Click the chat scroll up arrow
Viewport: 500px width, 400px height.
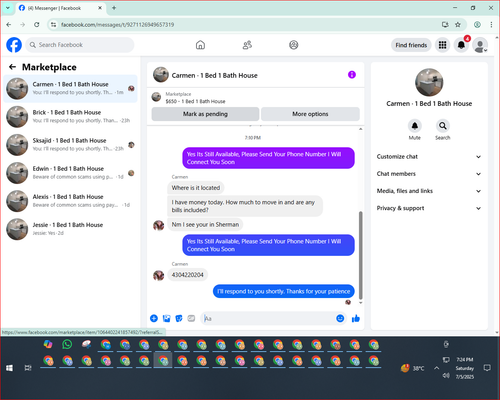[x=360, y=129]
